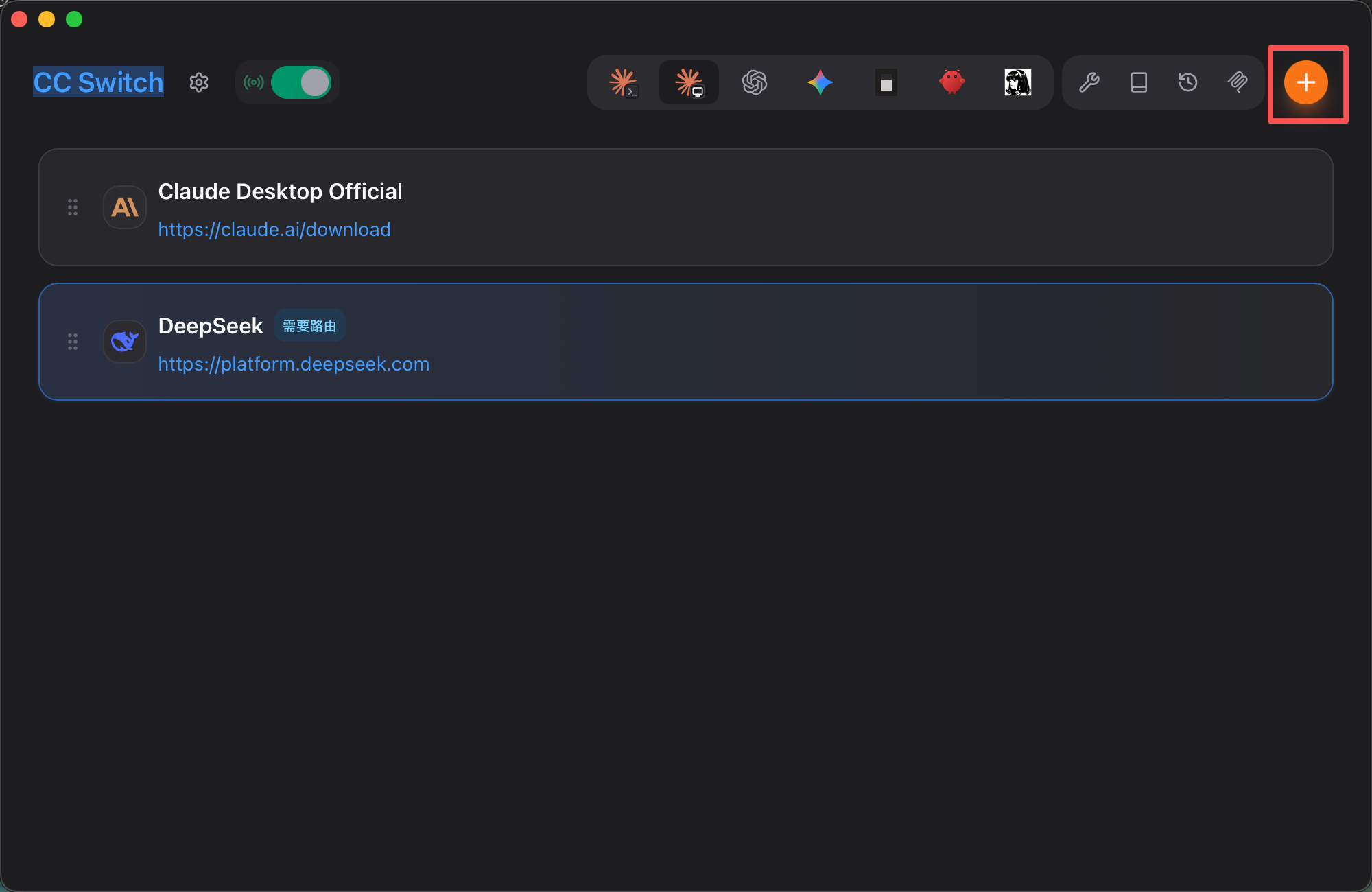This screenshot has height=892, width=1372.
Task: Click the 需要路由 badge next to DeepSeek
Action: pos(310,326)
